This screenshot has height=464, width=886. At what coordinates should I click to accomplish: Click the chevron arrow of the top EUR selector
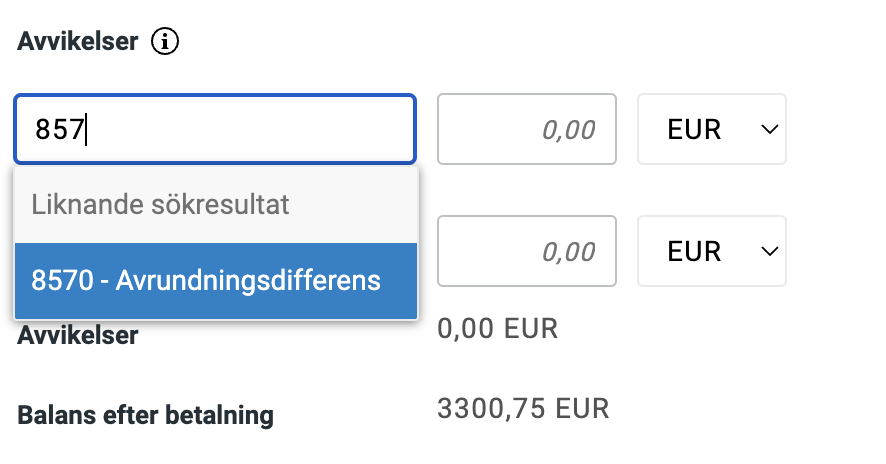[x=768, y=129]
